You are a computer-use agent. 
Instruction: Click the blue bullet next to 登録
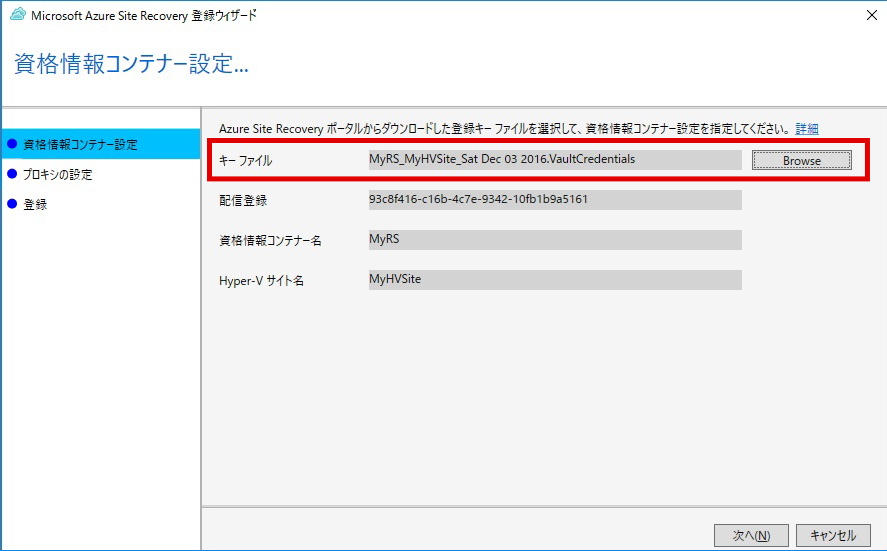pos(12,204)
